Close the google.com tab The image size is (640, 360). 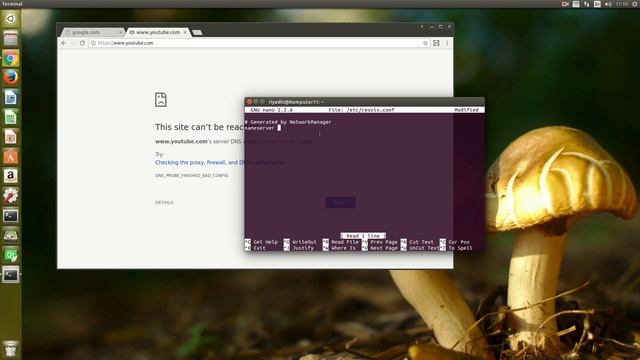point(121,32)
